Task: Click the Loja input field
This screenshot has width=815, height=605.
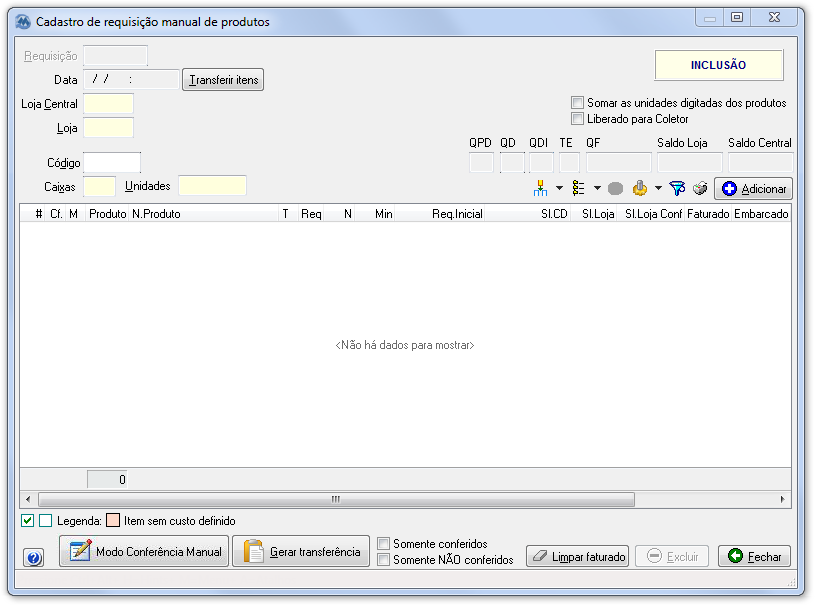Action: pyautogui.click(x=108, y=127)
